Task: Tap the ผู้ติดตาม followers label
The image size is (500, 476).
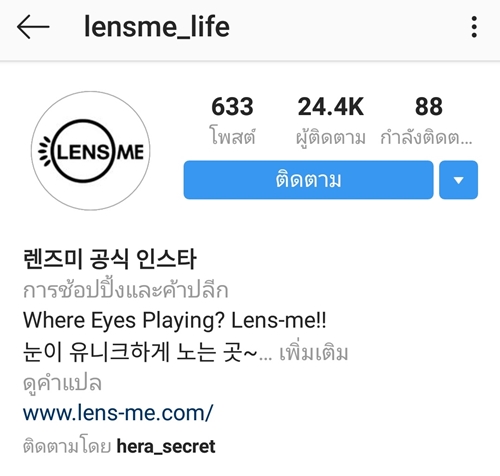Action: [x=331, y=137]
